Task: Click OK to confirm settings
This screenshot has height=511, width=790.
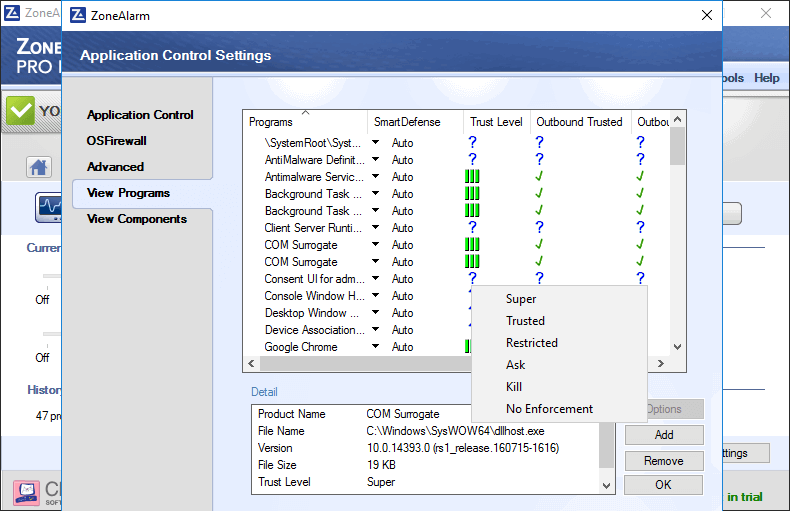Action: (664, 485)
